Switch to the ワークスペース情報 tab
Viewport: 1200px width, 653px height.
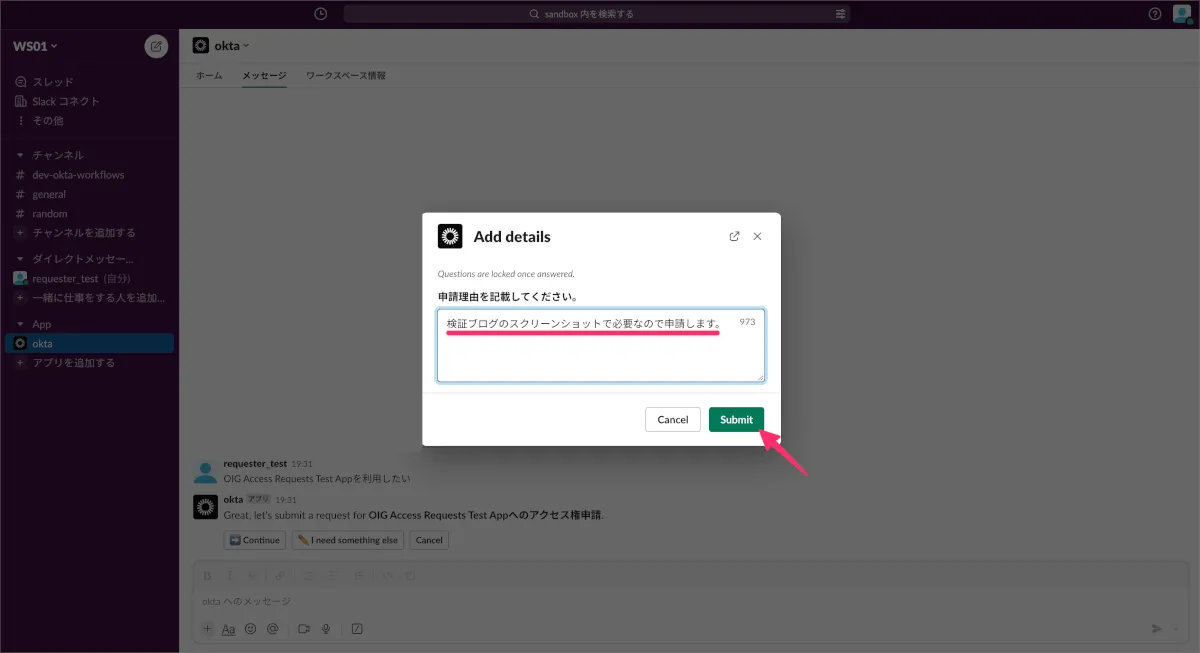pos(345,76)
